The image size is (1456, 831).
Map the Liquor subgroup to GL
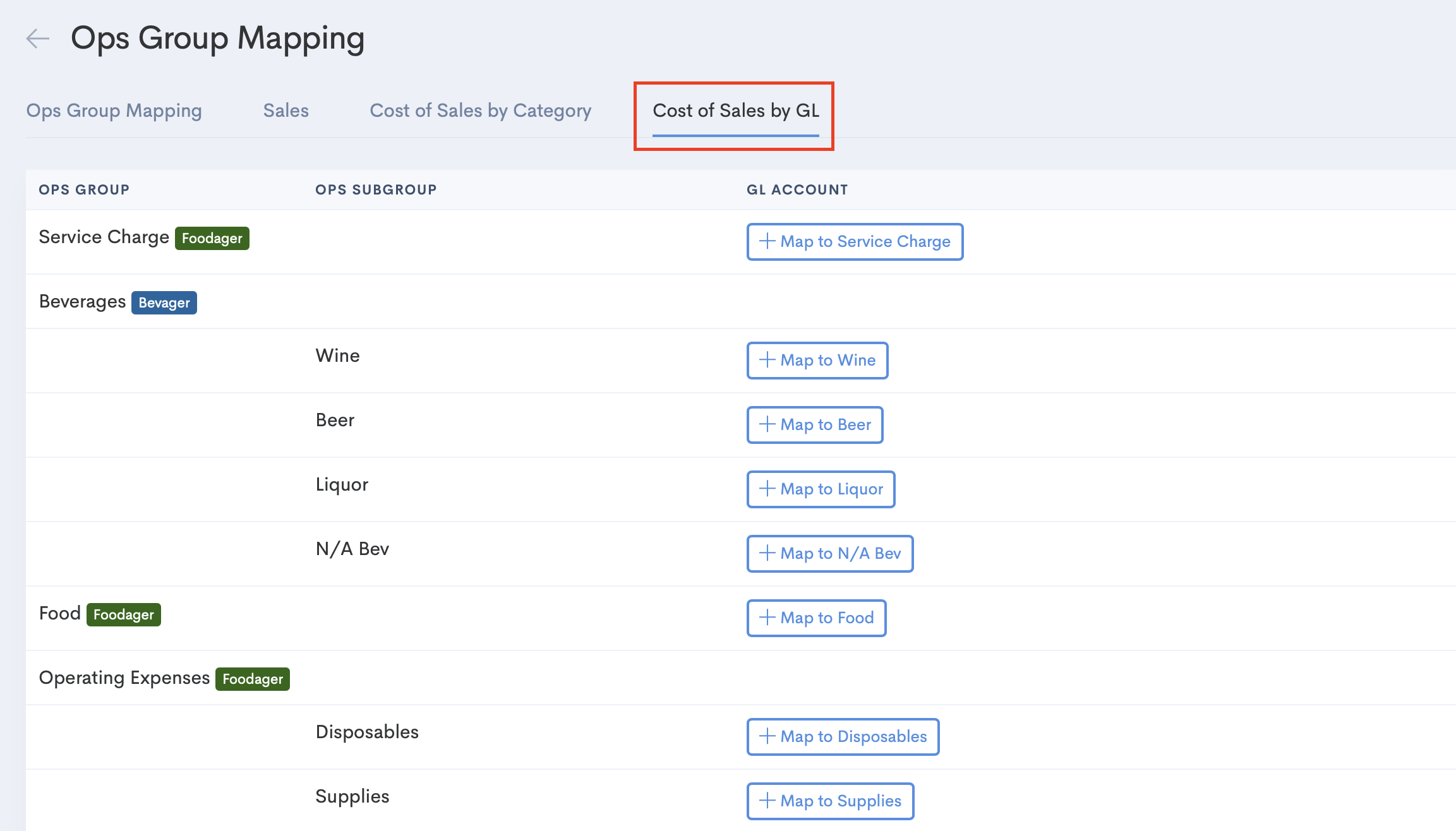821,489
